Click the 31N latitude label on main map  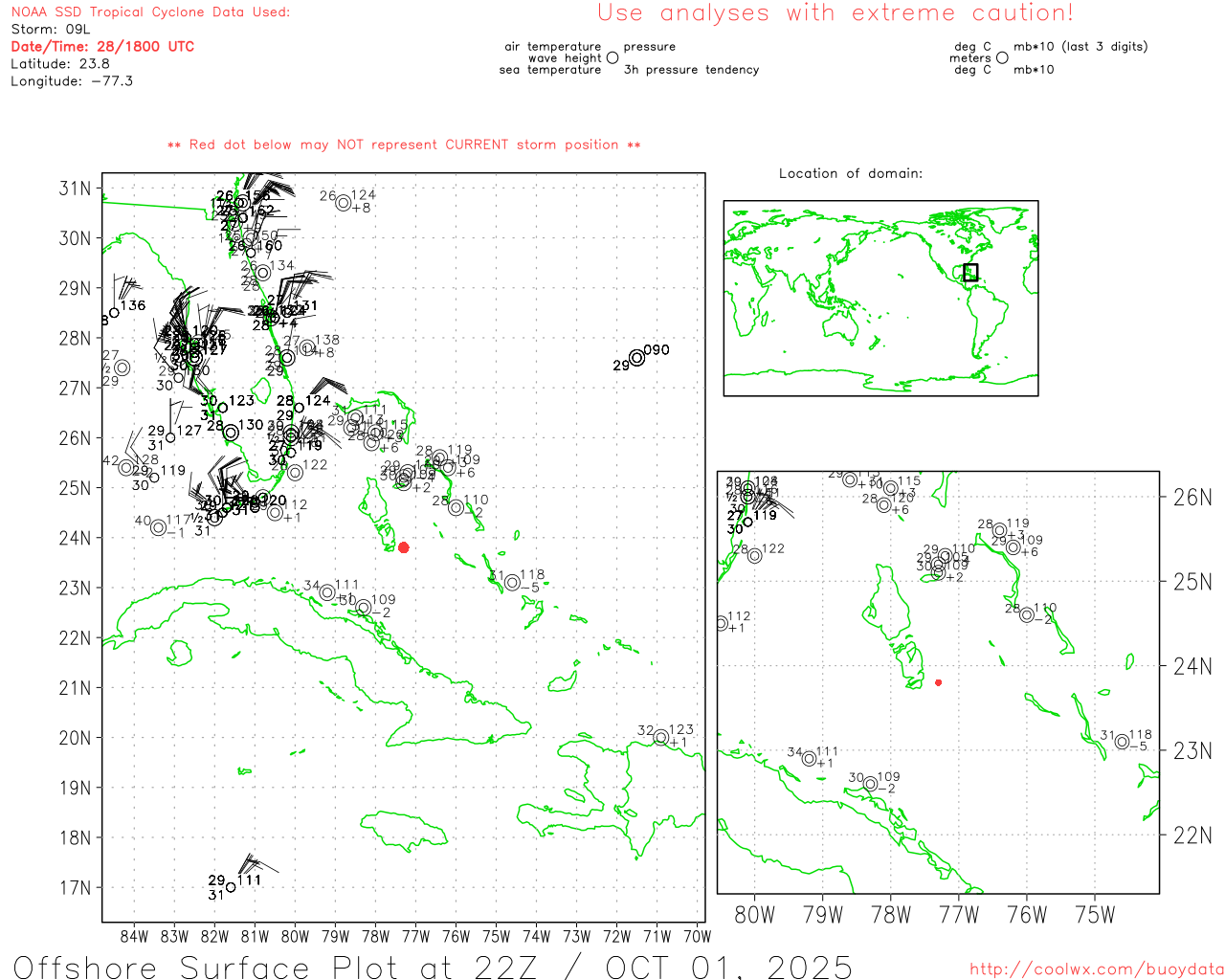tap(76, 189)
